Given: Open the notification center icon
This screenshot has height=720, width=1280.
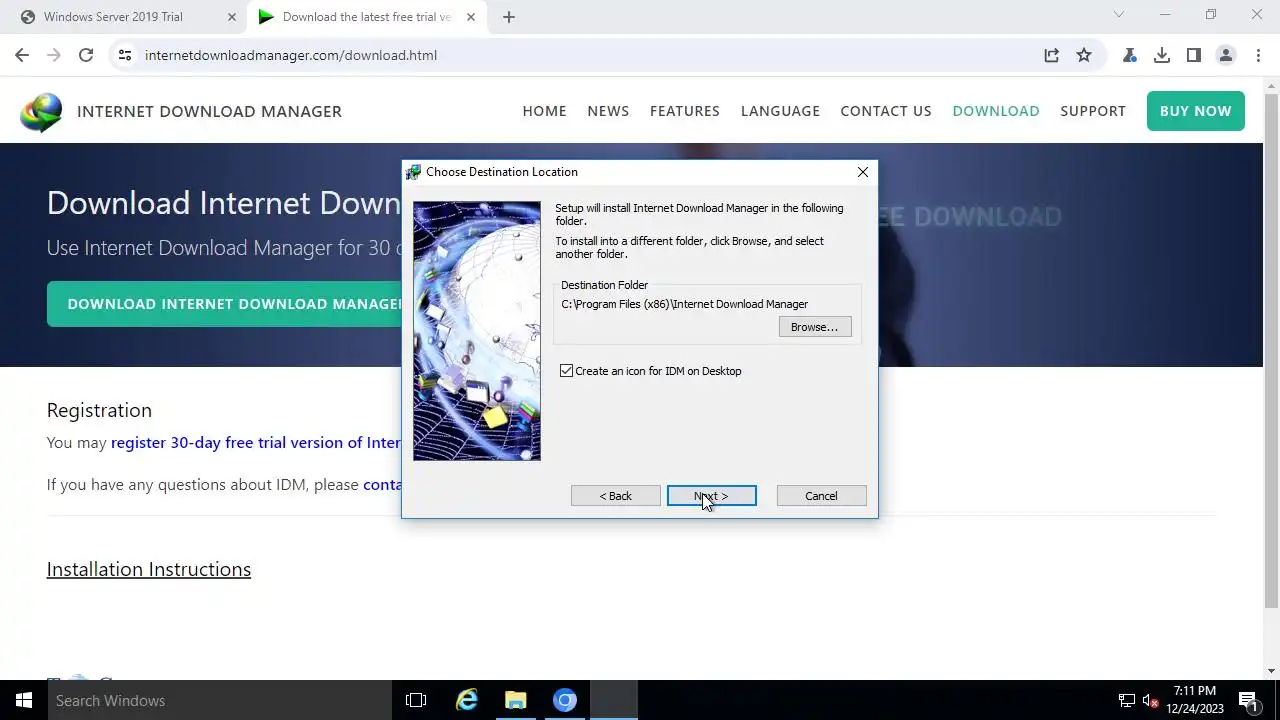Looking at the screenshot, I should (1247, 700).
